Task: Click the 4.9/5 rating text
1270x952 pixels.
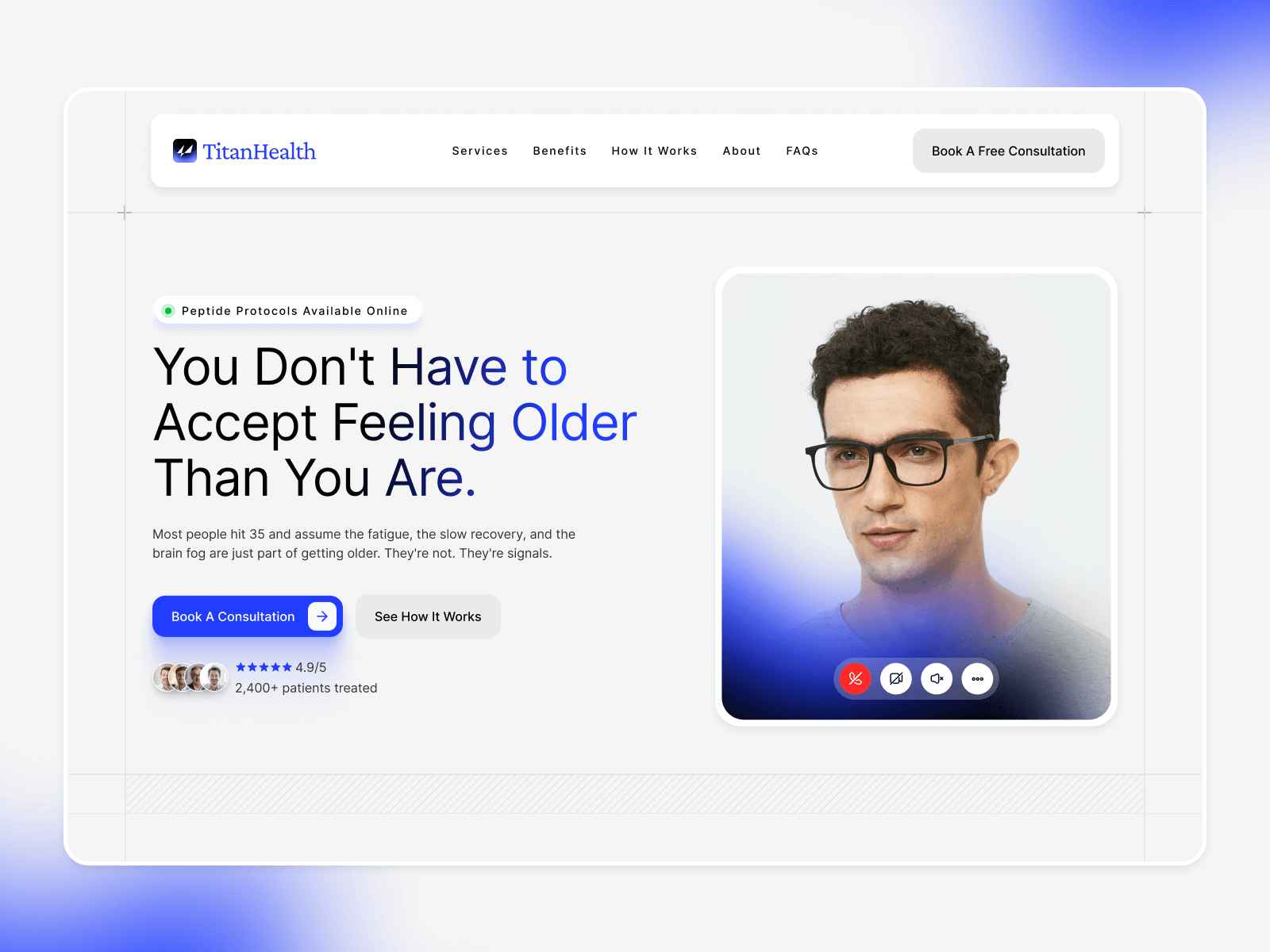Action: coord(311,667)
